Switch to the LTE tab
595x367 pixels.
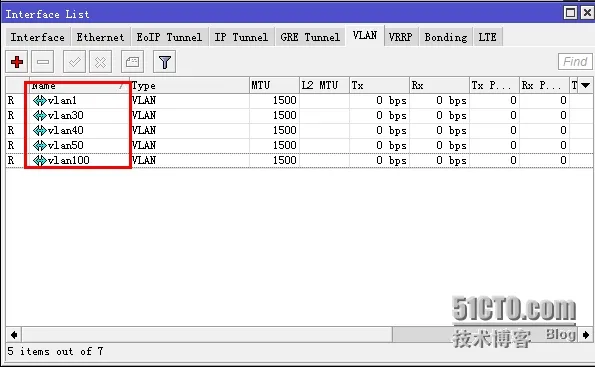click(x=488, y=37)
